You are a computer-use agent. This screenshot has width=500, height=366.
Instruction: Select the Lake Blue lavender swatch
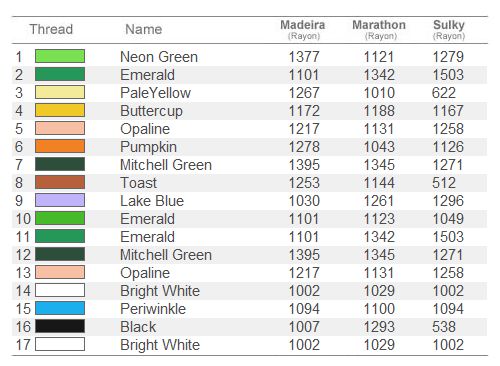click(60, 200)
